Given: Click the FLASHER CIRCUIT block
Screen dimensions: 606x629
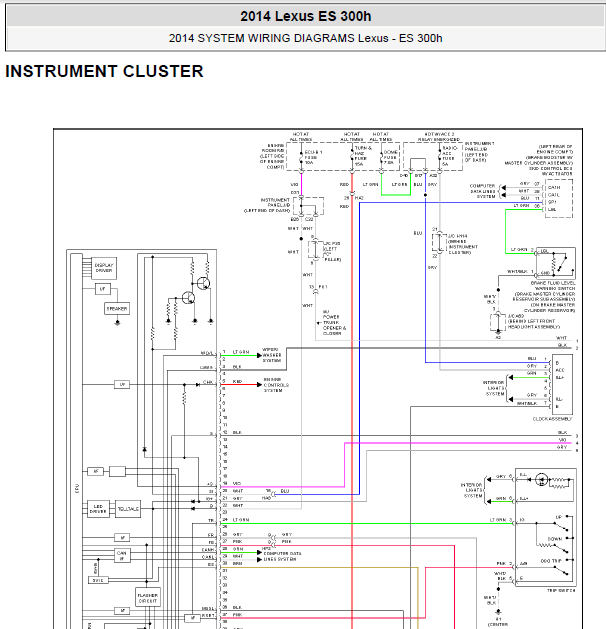Looking at the screenshot, I should (148, 598).
